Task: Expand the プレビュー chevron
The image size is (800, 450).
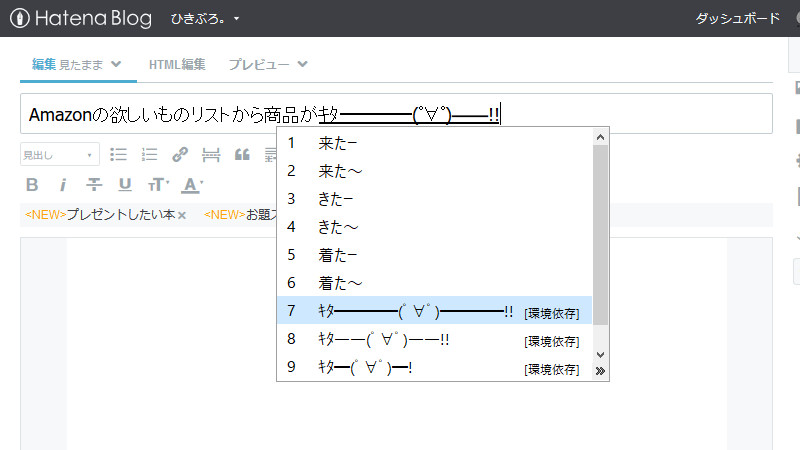Action: click(x=303, y=64)
